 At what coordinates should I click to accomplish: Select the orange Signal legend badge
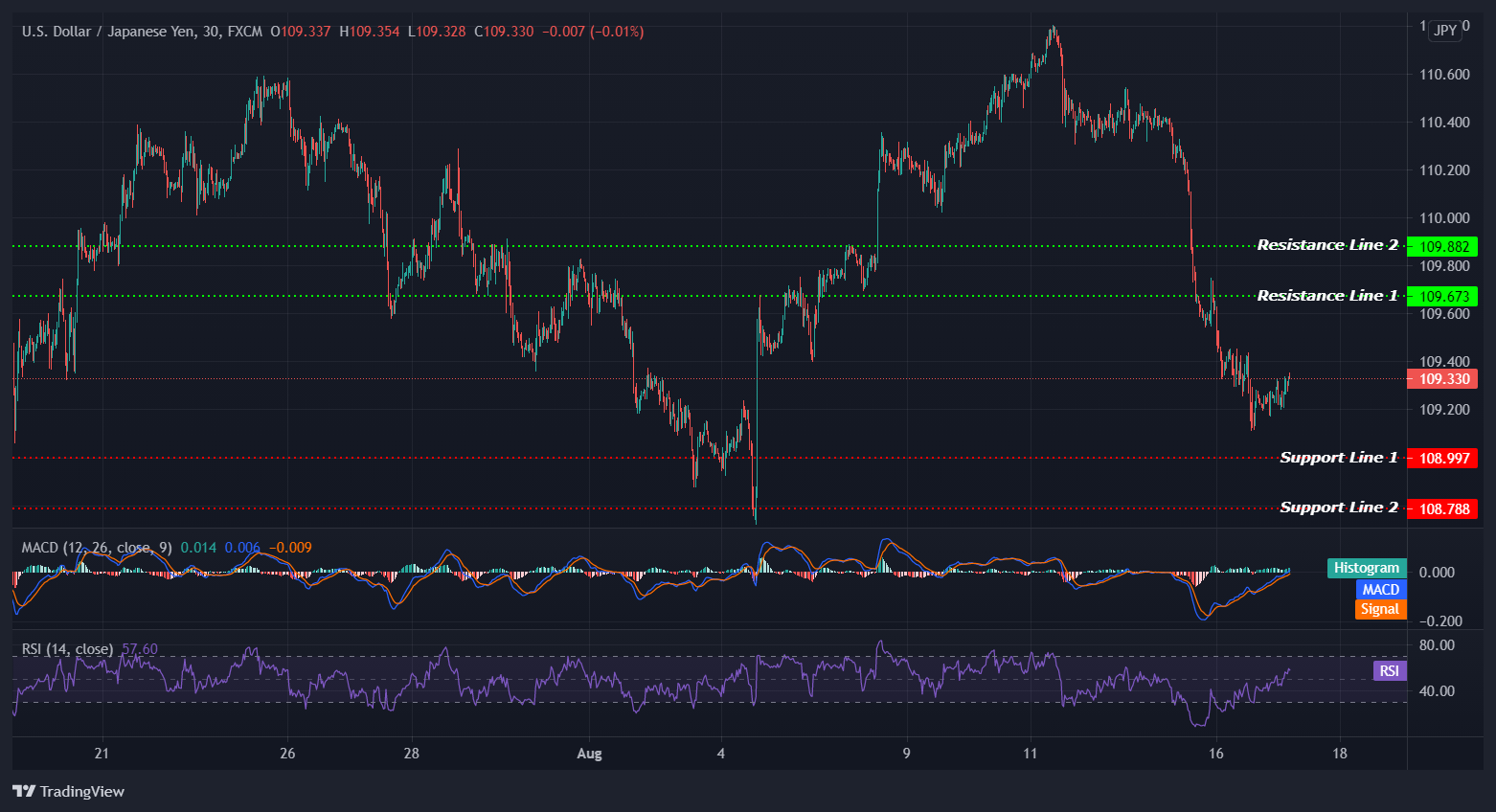1380,609
